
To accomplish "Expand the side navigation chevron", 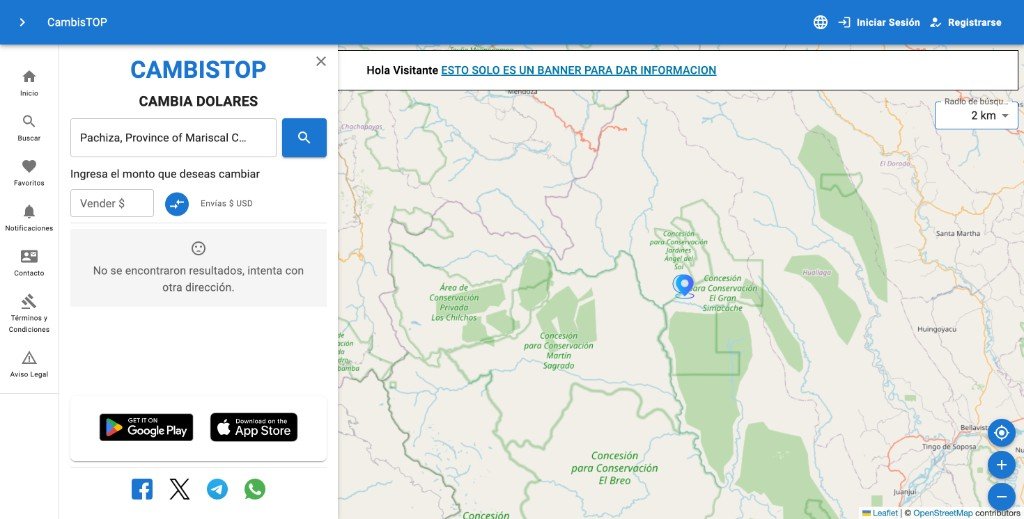I will coord(22,22).
